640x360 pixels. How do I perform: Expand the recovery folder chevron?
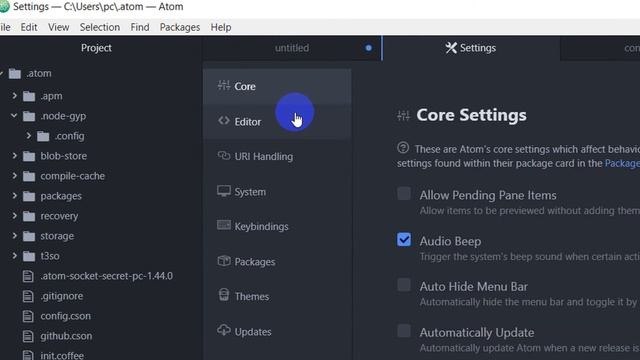pyautogui.click(x=15, y=216)
